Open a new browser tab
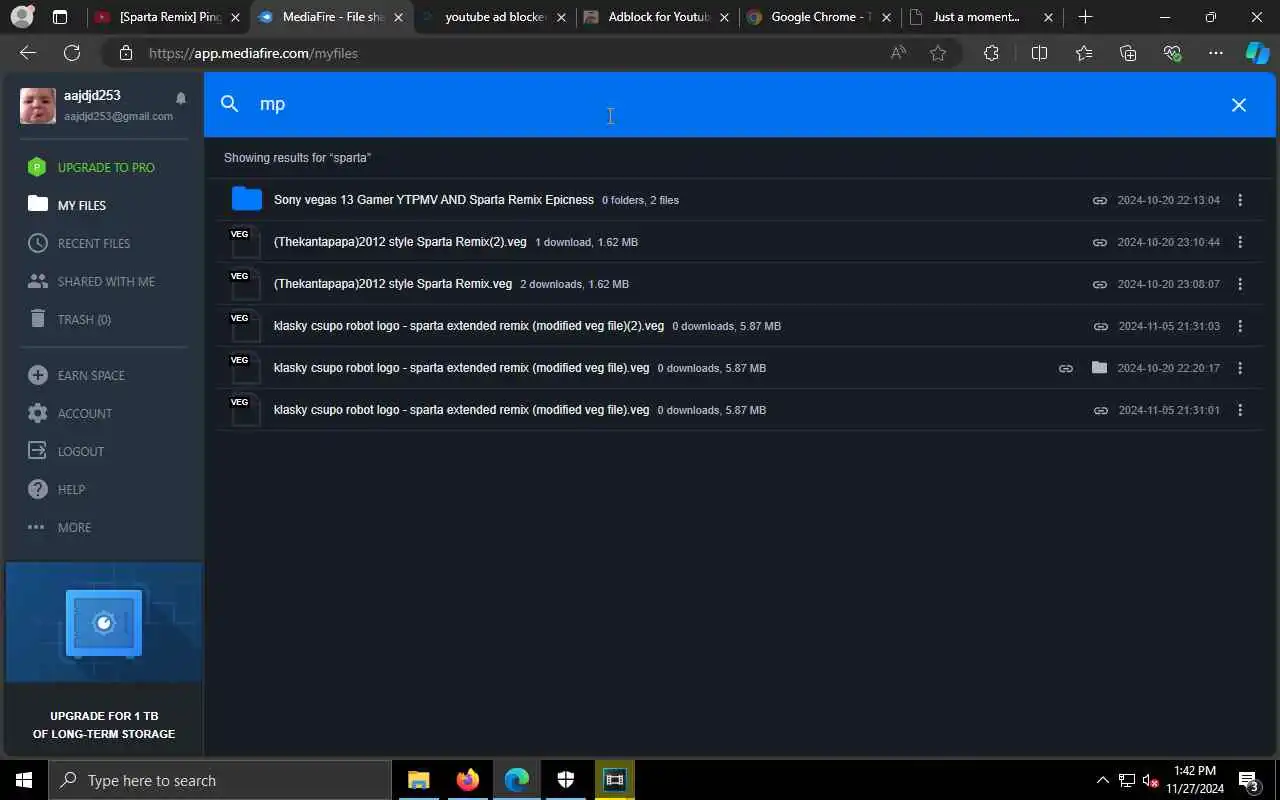 tap(1085, 17)
